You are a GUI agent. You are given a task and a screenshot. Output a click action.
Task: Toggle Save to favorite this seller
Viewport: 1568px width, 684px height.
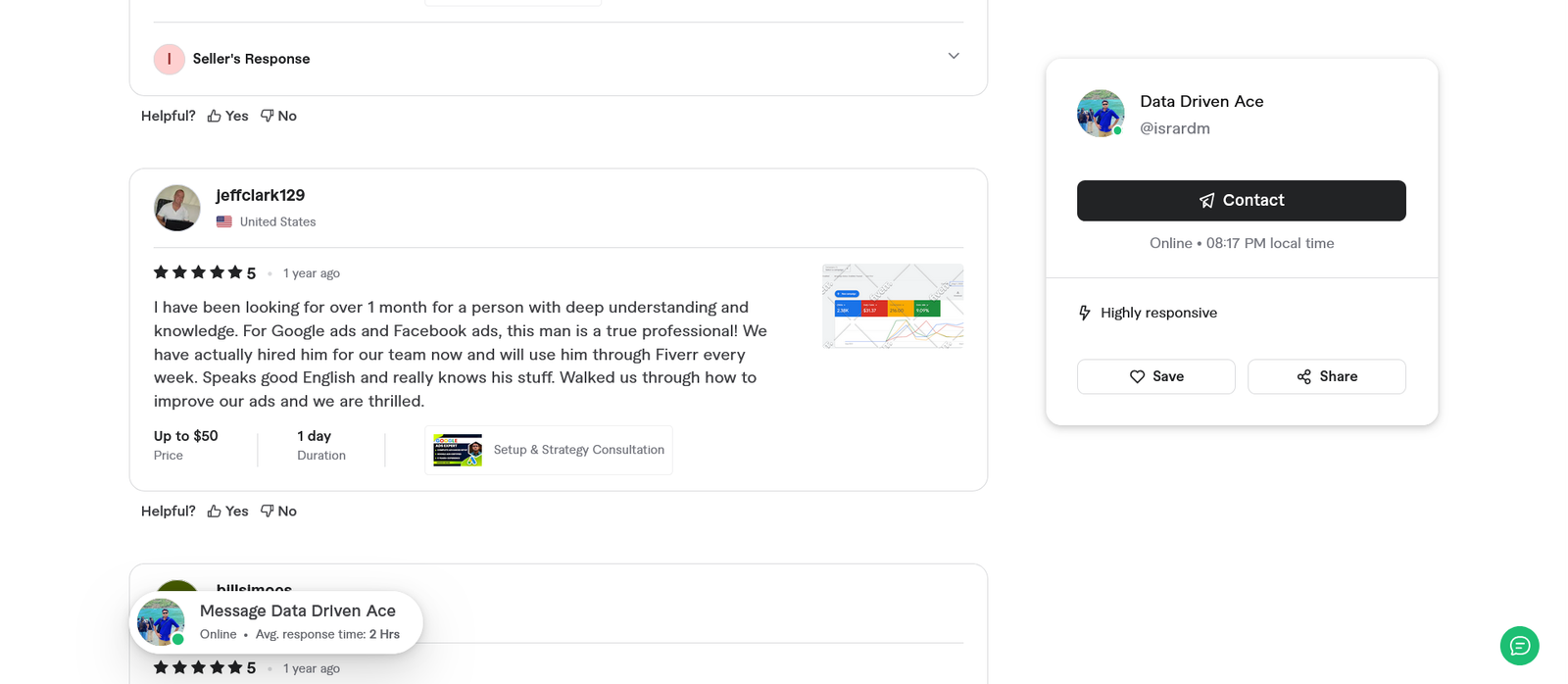point(1155,376)
